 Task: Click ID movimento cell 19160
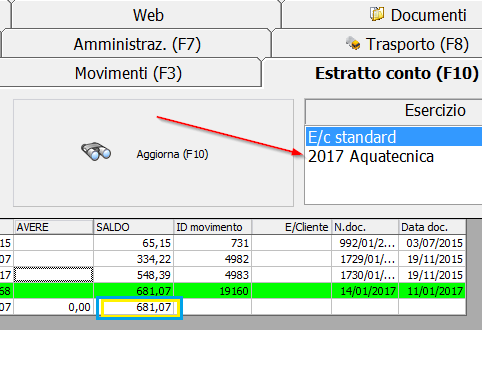pyautogui.click(x=213, y=291)
